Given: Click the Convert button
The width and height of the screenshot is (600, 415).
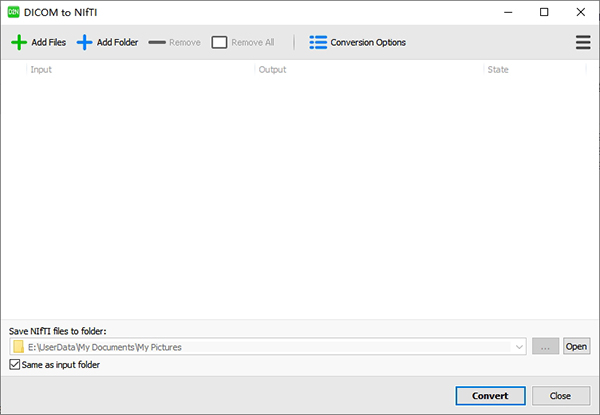Looking at the screenshot, I should (490, 395).
